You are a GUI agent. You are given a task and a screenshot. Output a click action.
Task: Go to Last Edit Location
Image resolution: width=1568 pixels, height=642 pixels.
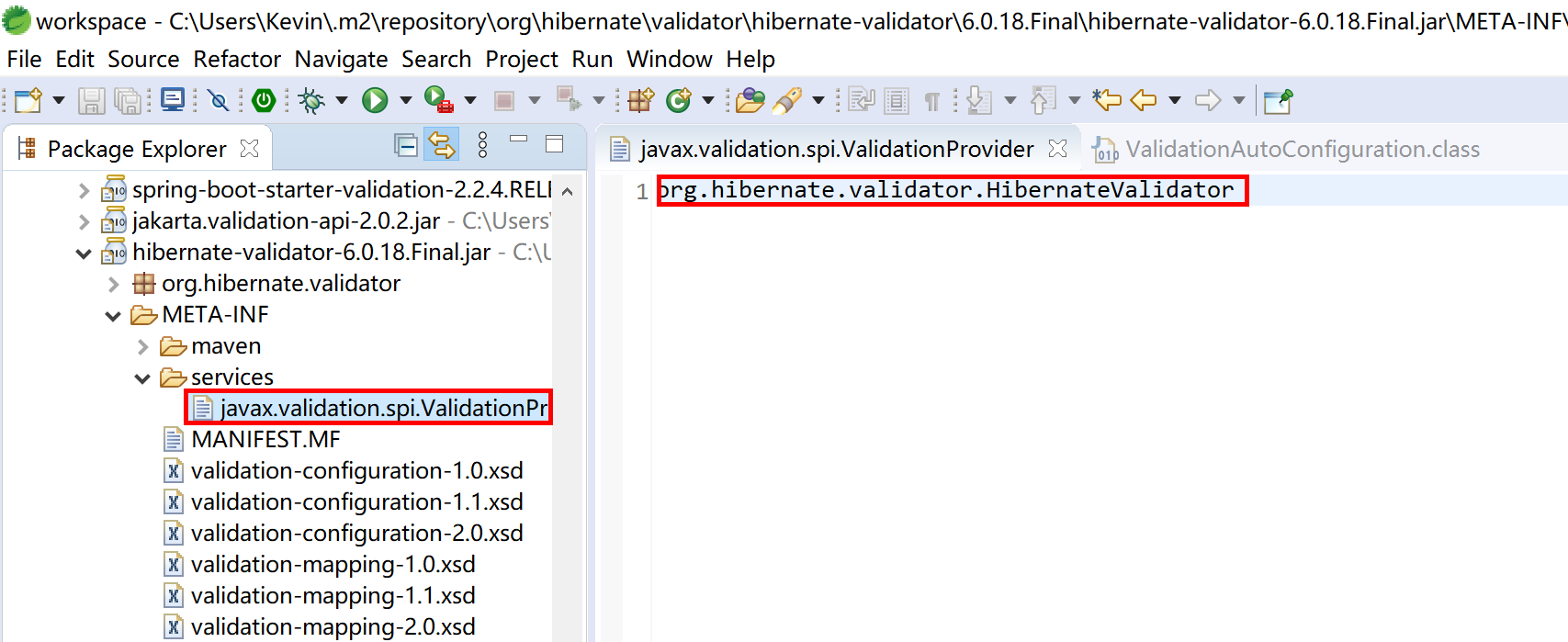1107,100
